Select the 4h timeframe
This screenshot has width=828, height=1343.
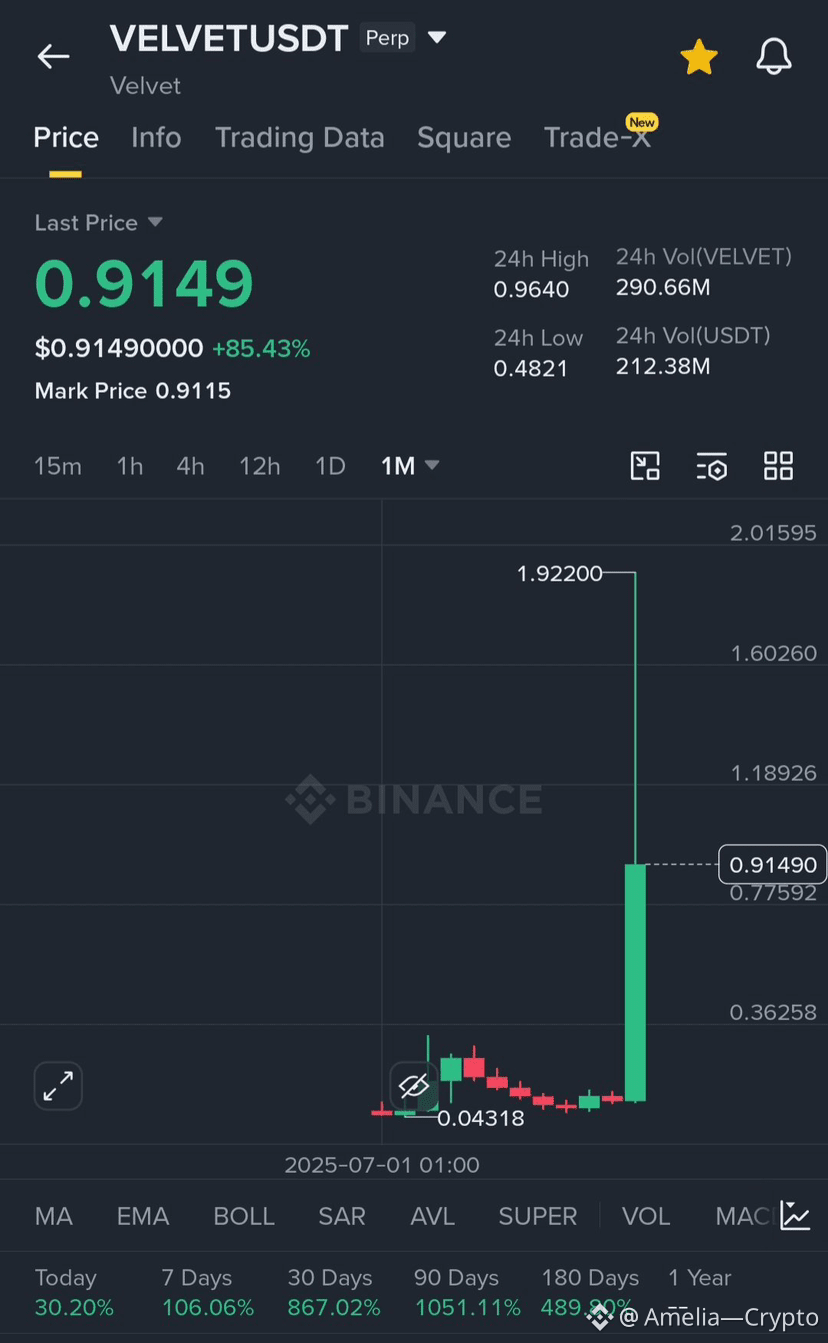coord(190,466)
